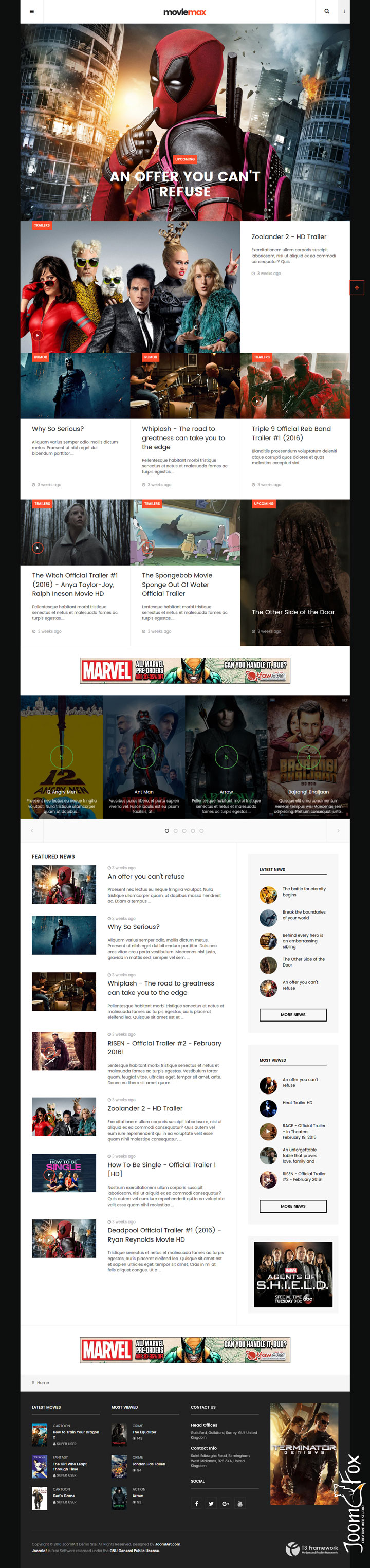Image resolution: width=370 pixels, height=1568 pixels.
Task: Click the How To Be Single thumbnail
Action: point(64,1172)
